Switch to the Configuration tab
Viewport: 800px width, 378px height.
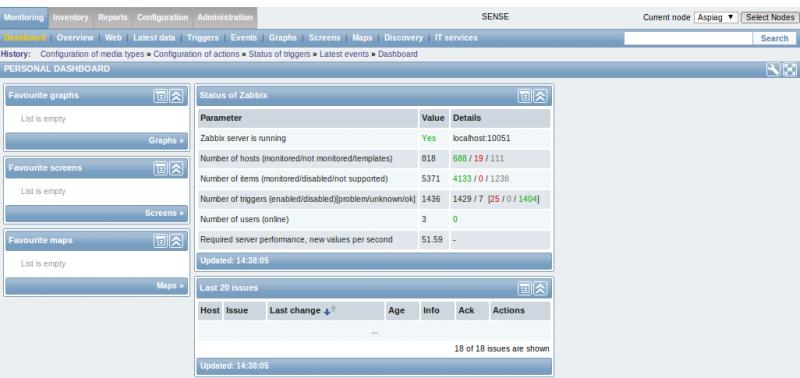click(162, 17)
